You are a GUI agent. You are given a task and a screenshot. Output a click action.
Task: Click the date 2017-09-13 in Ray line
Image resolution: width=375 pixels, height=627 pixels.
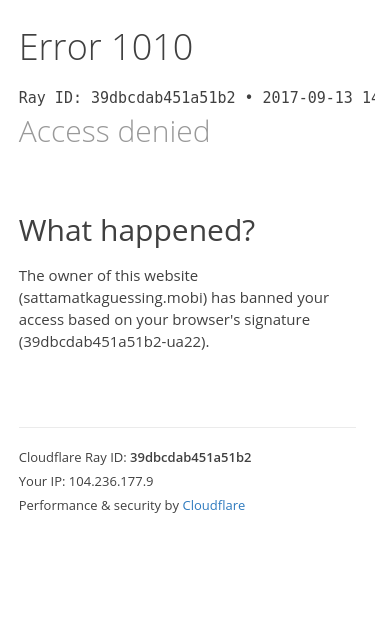(307, 98)
